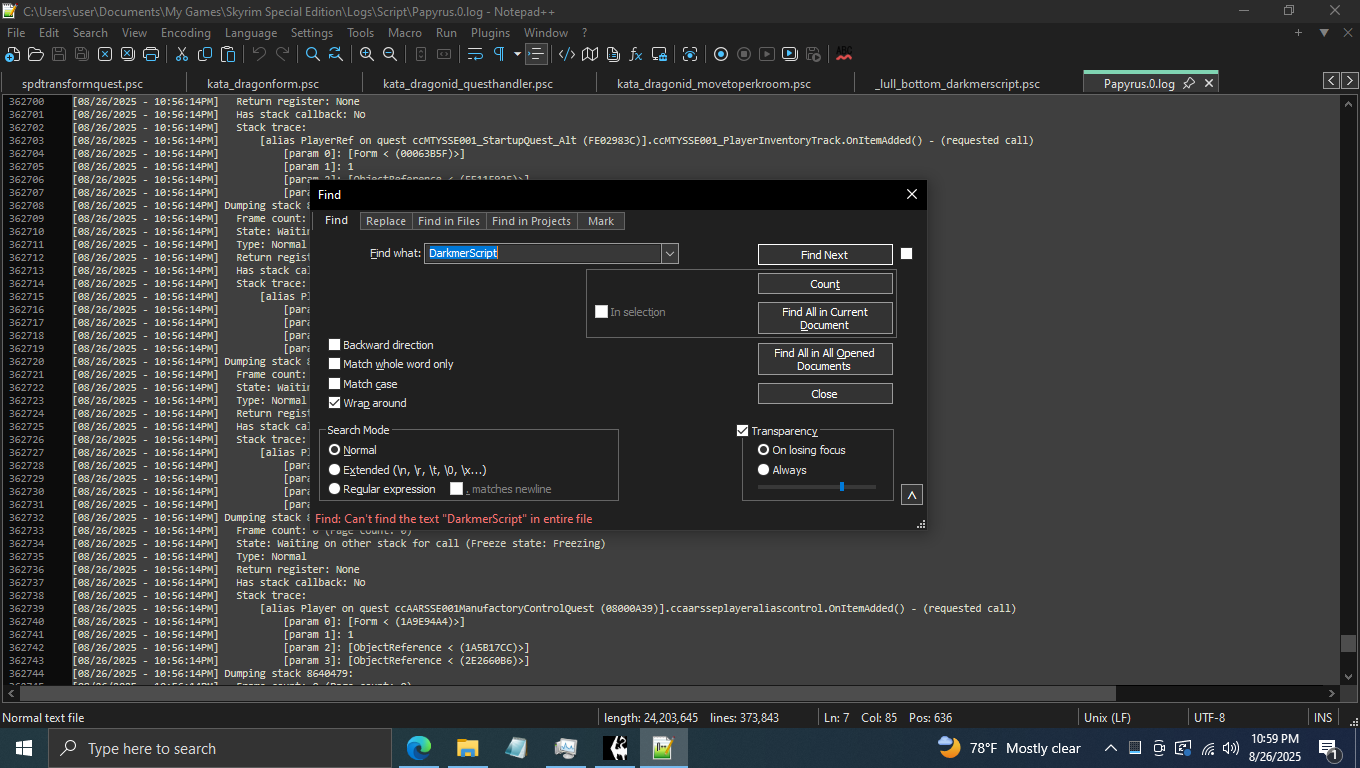Viewport: 1360px width, 768px height.
Task: Zoom in with the toolbar icon
Action: (x=367, y=54)
